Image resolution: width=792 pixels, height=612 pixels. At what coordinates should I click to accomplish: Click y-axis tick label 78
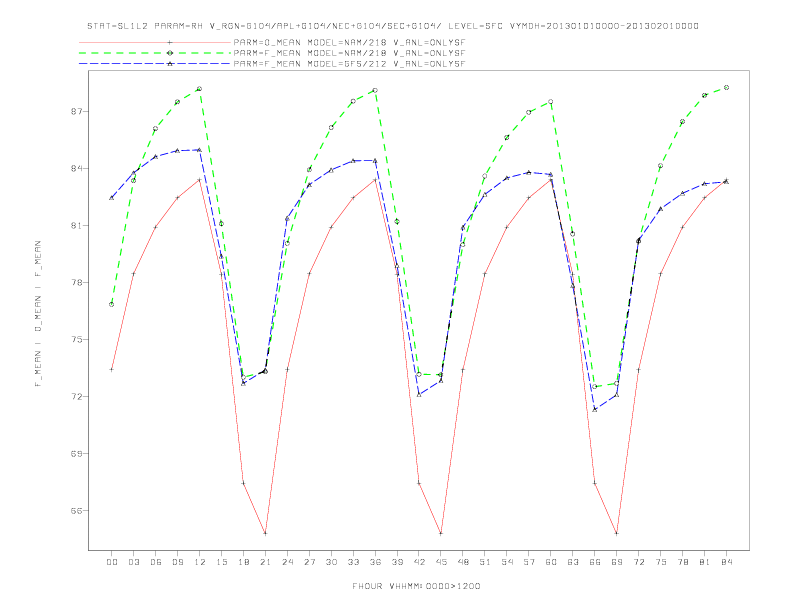77,282
